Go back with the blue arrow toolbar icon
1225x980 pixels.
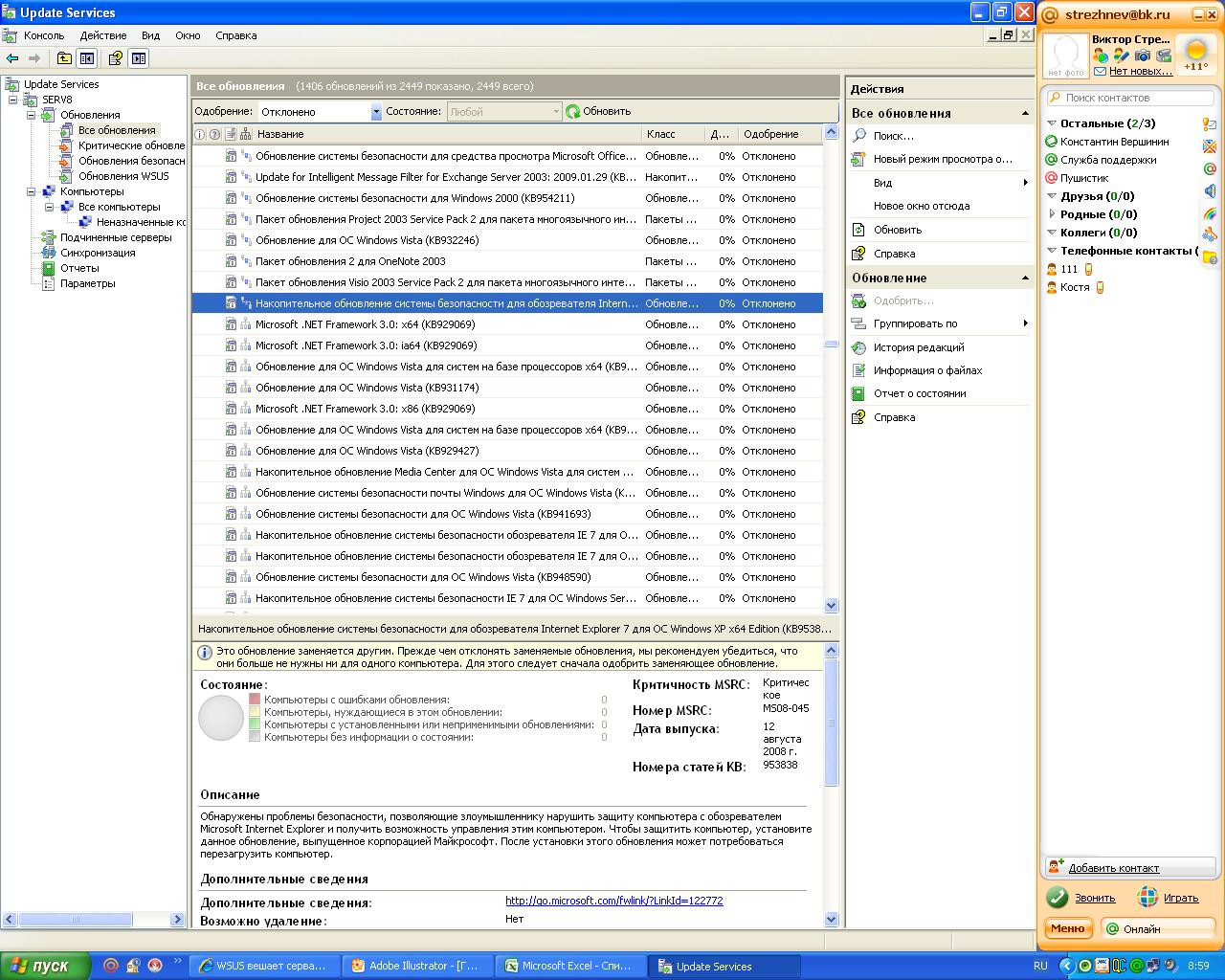coord(12,58)
